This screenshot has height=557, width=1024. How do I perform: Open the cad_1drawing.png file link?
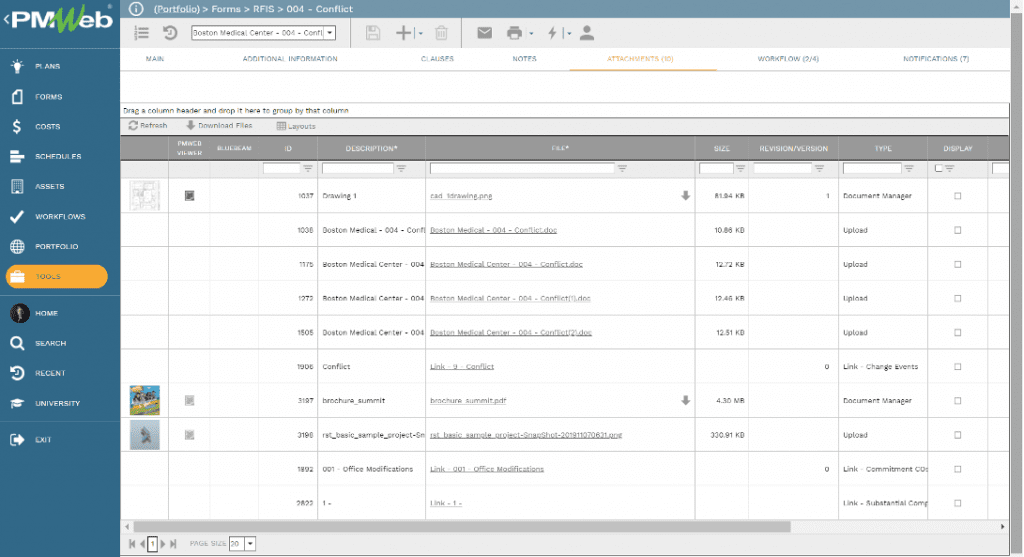coord(461,196)
